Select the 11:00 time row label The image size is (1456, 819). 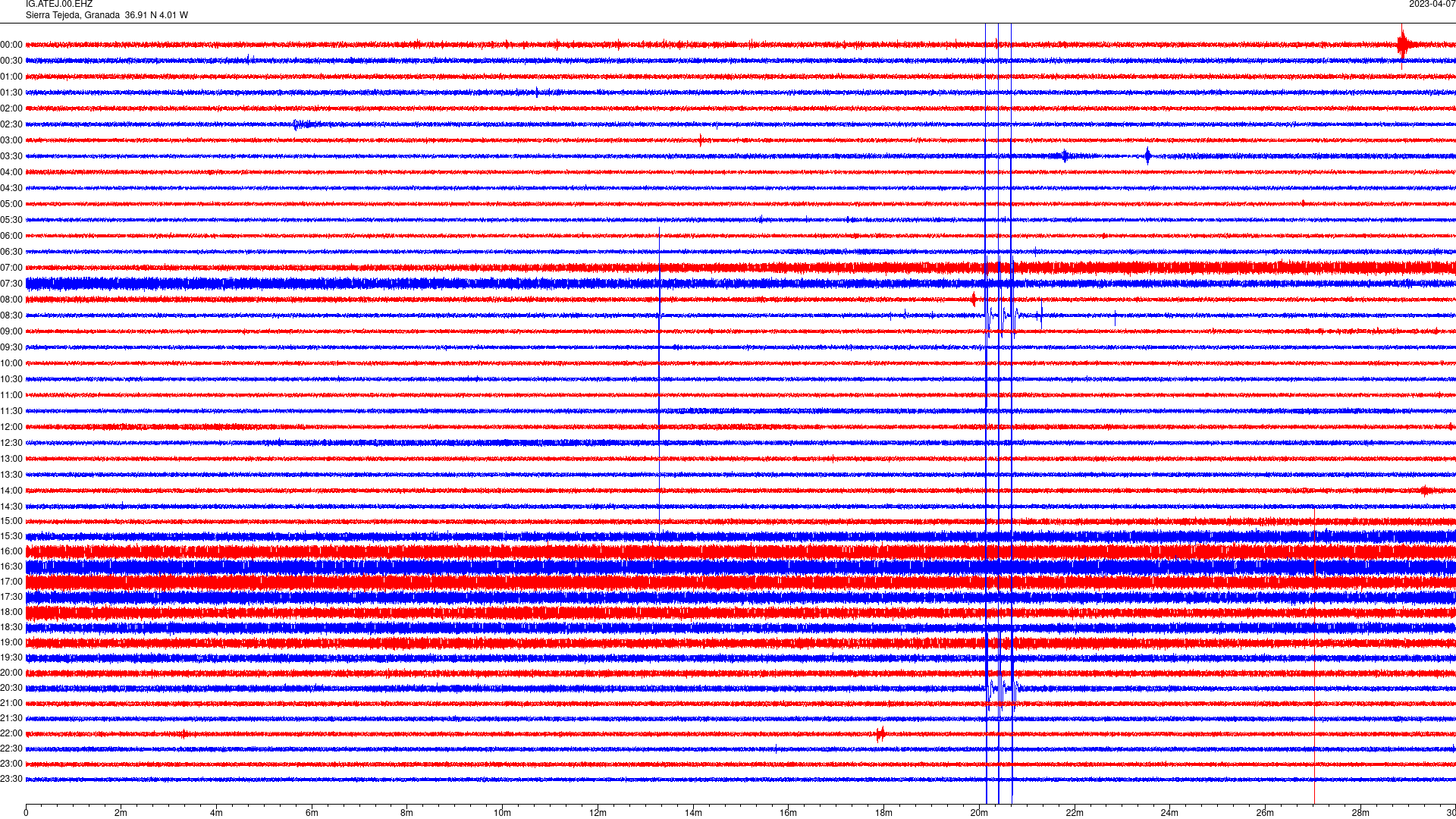(11, 395)
